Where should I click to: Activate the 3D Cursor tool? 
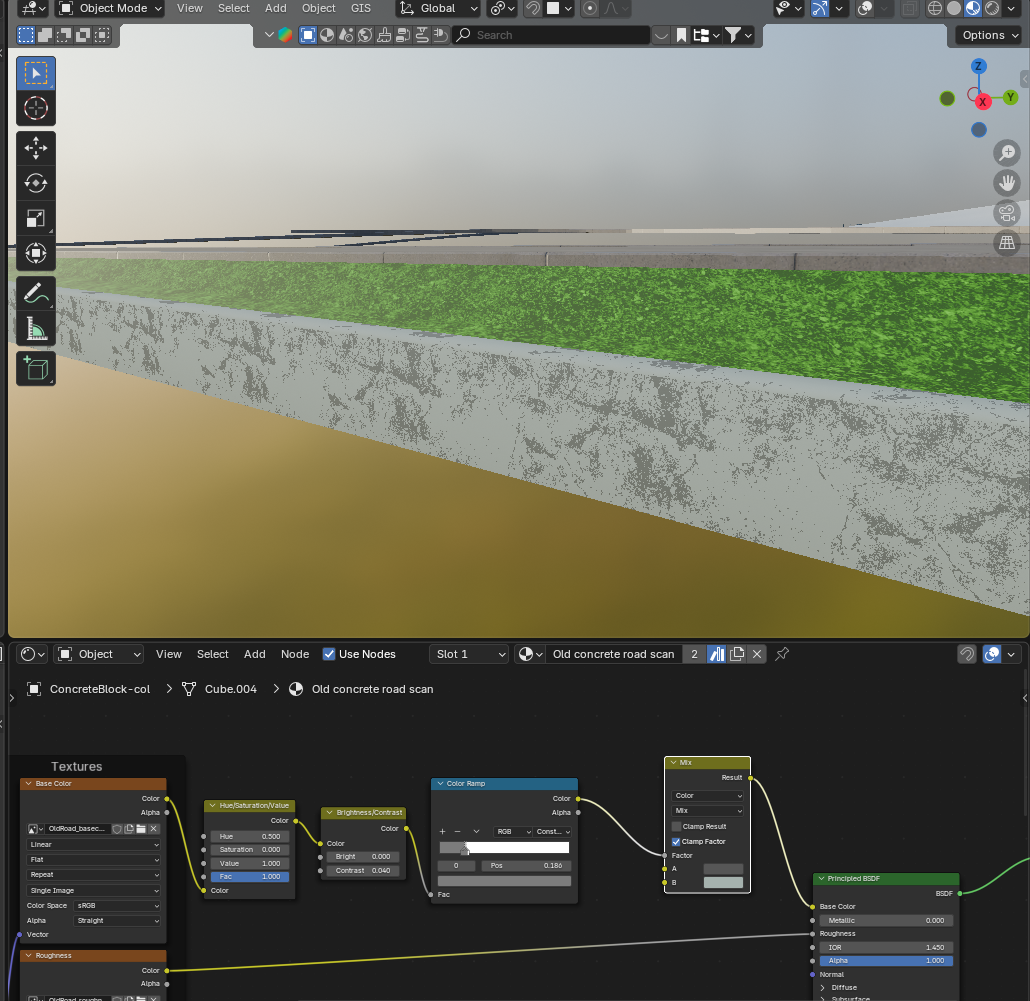point(35,108)
